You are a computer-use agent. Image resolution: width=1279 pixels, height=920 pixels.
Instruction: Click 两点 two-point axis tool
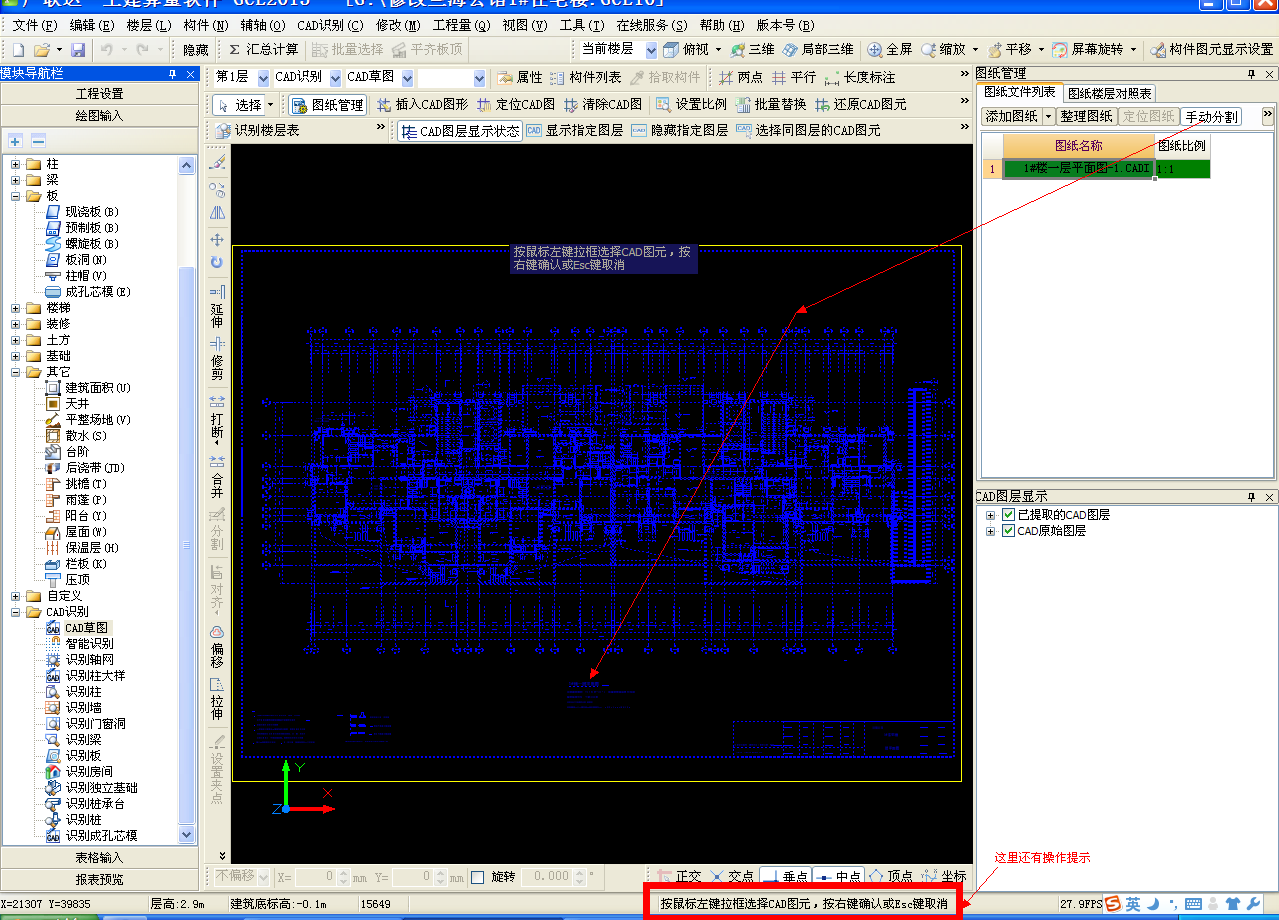(740, 77)
